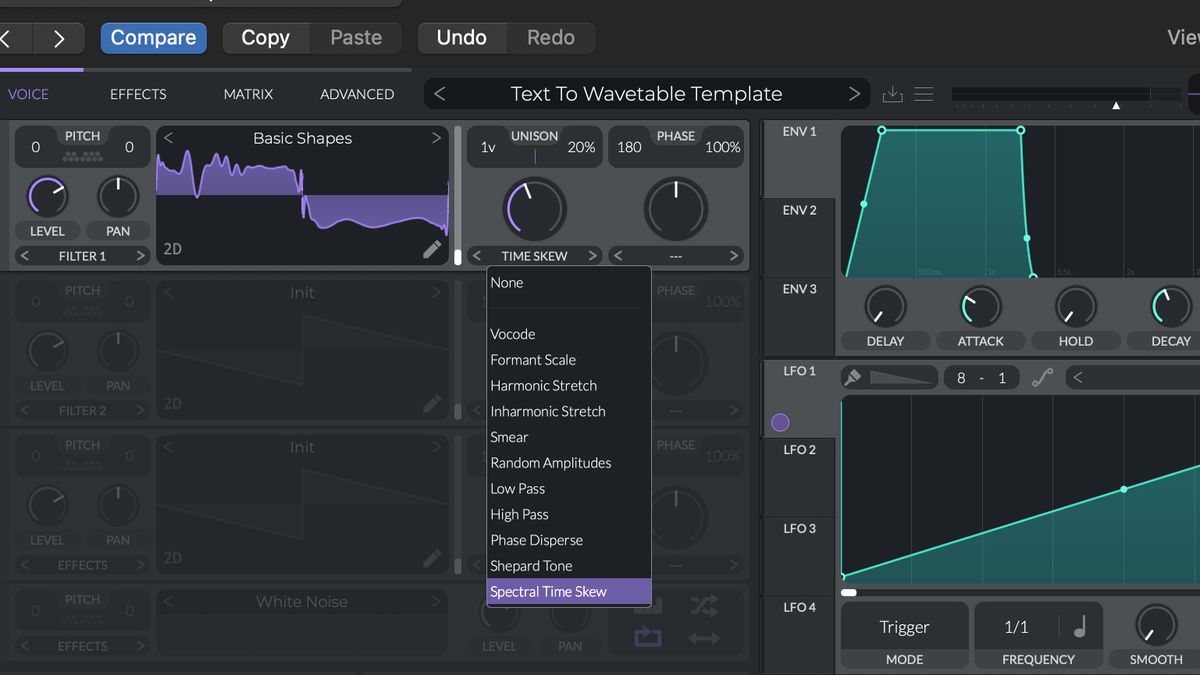Select Inharmonic Stretch in the menu
This screenshot has height=675, width=1200.
pyautogui.click(x=569, y=411)
